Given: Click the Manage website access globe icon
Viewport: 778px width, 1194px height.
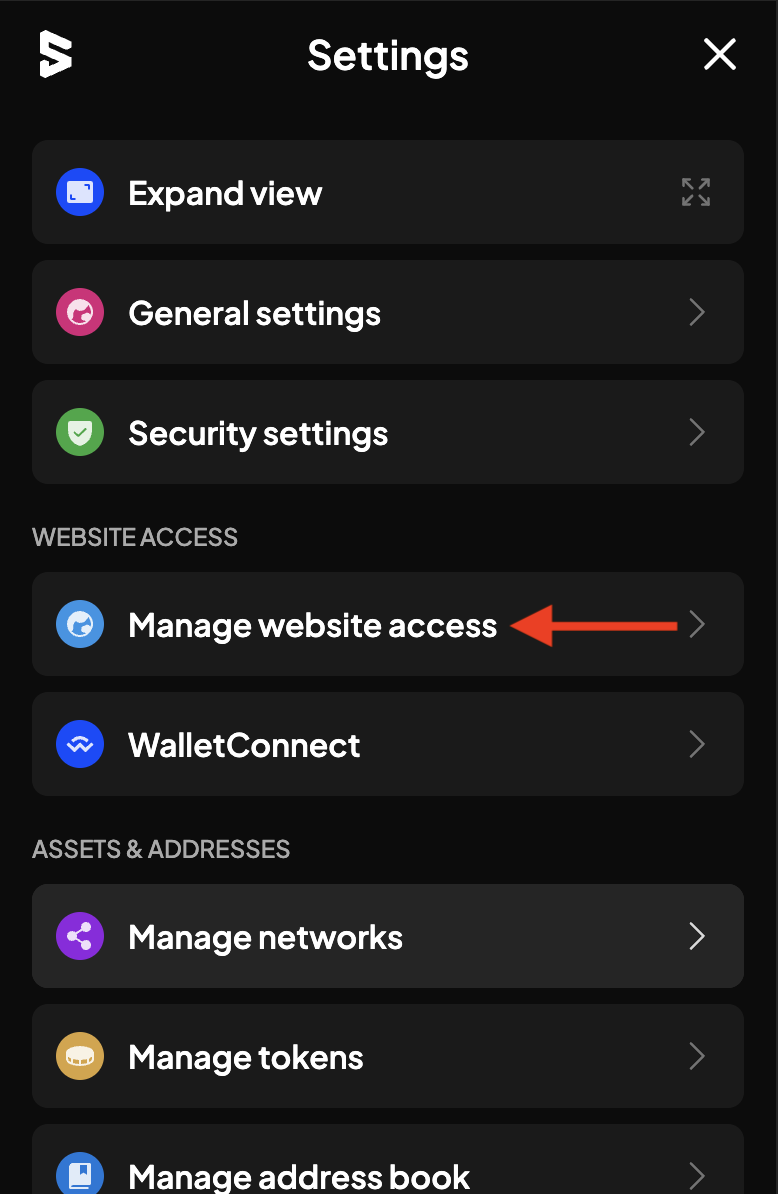Looking at the screenshot, I should 80,624.
